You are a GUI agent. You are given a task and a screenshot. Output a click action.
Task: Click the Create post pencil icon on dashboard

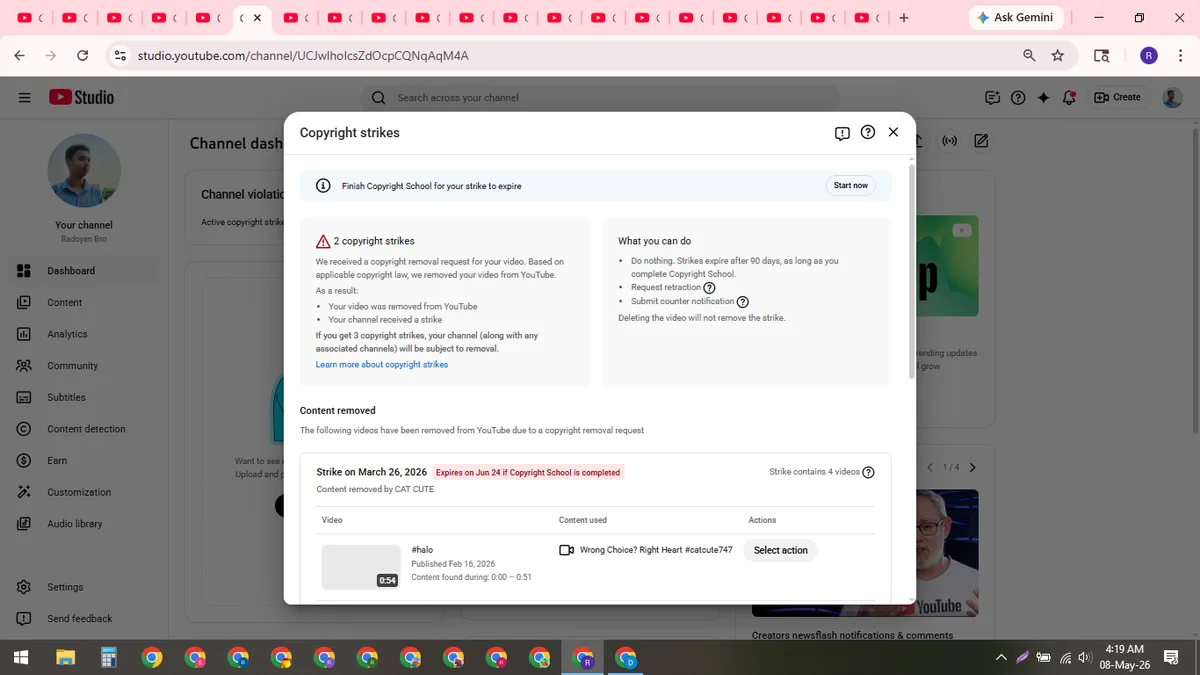point(981,141)
